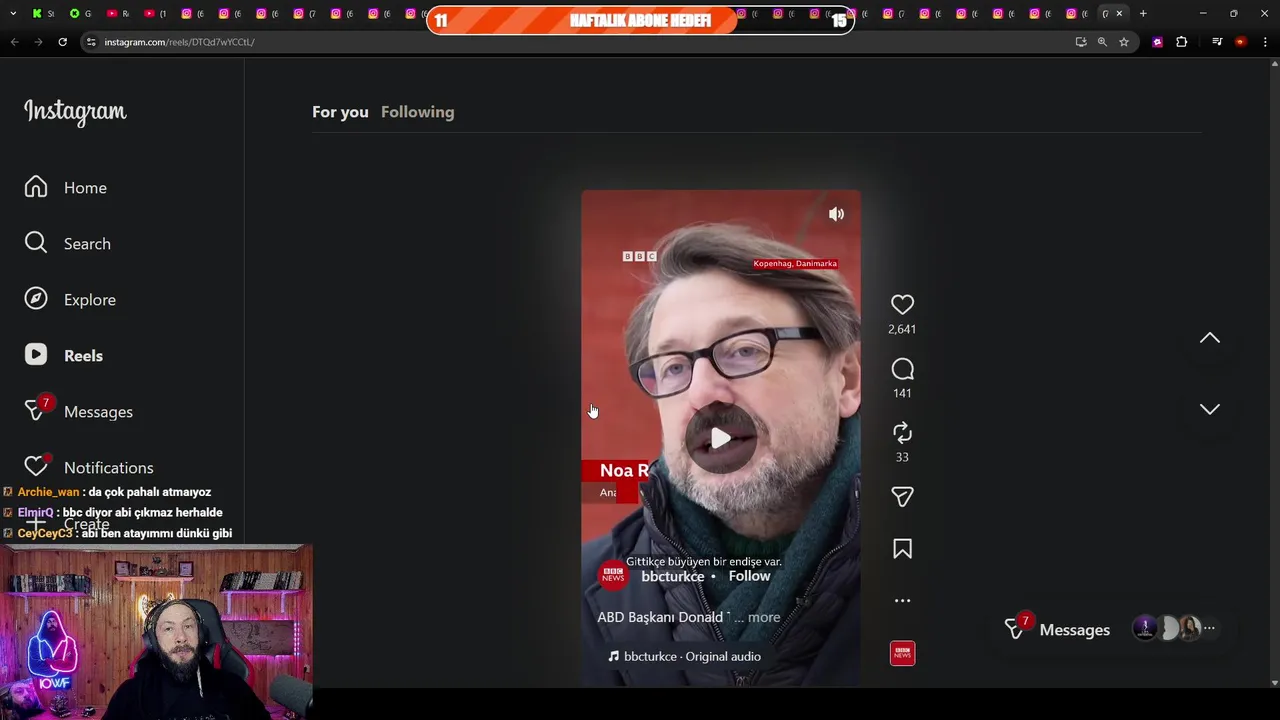Viewport: 1280px width, 720px height.
Task: Expand the tab search dropdown
Action: 13,14
